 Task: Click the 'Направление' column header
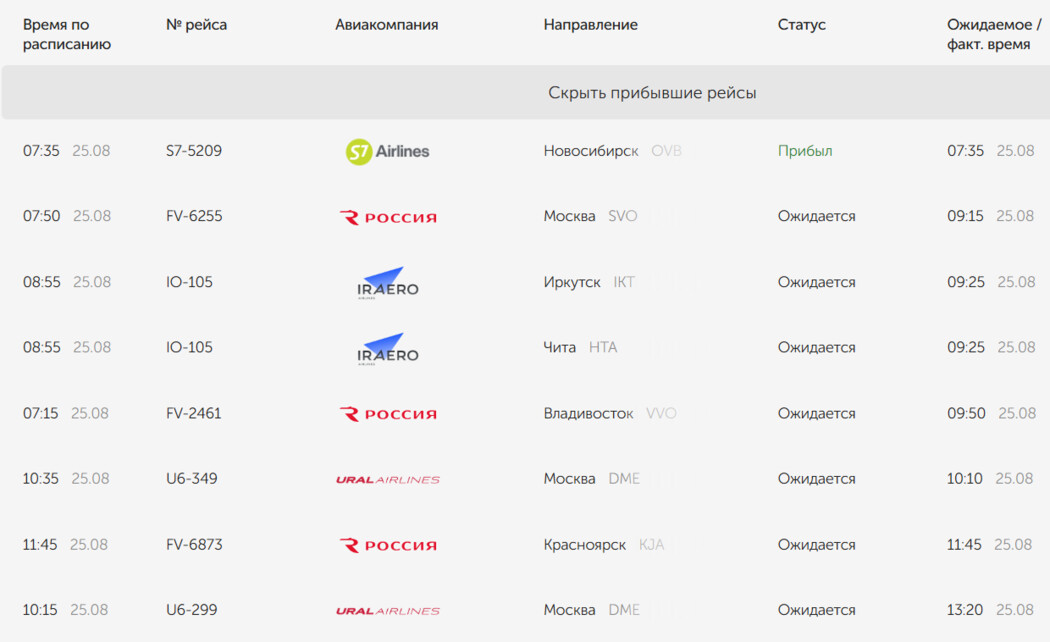tap(590, 25)
